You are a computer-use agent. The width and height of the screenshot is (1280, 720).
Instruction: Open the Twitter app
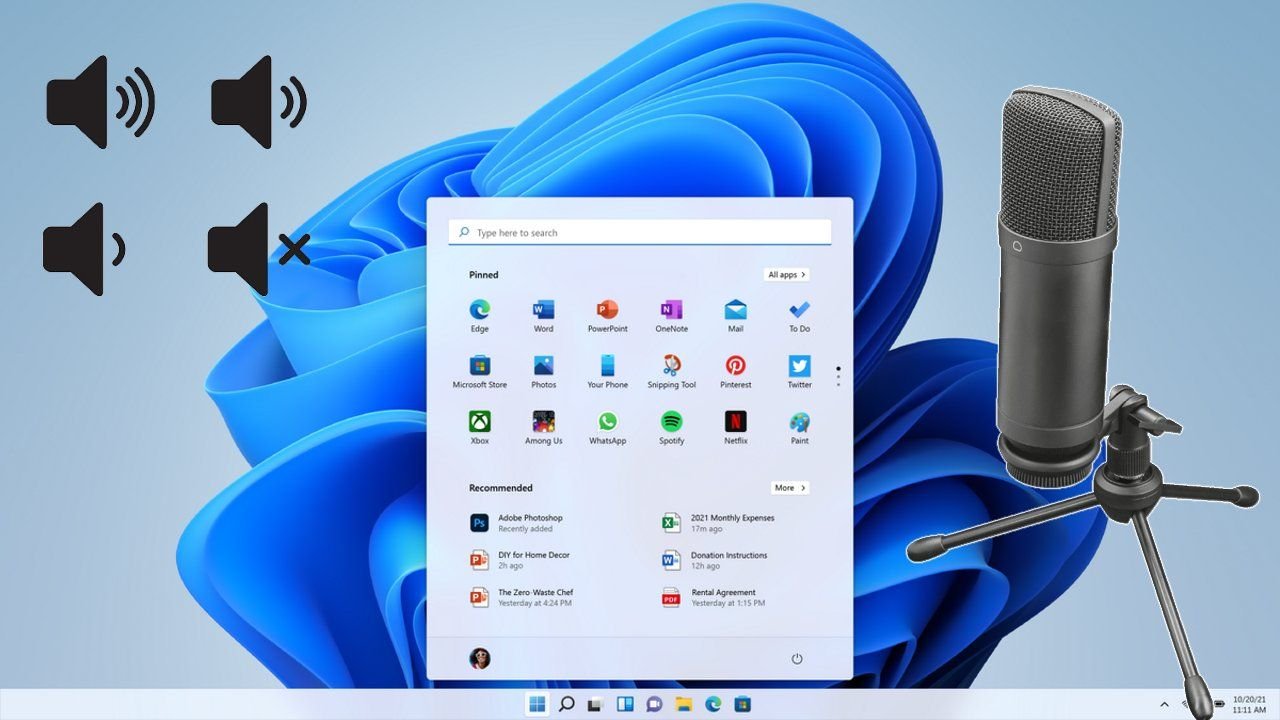click(x=799, y=372)
